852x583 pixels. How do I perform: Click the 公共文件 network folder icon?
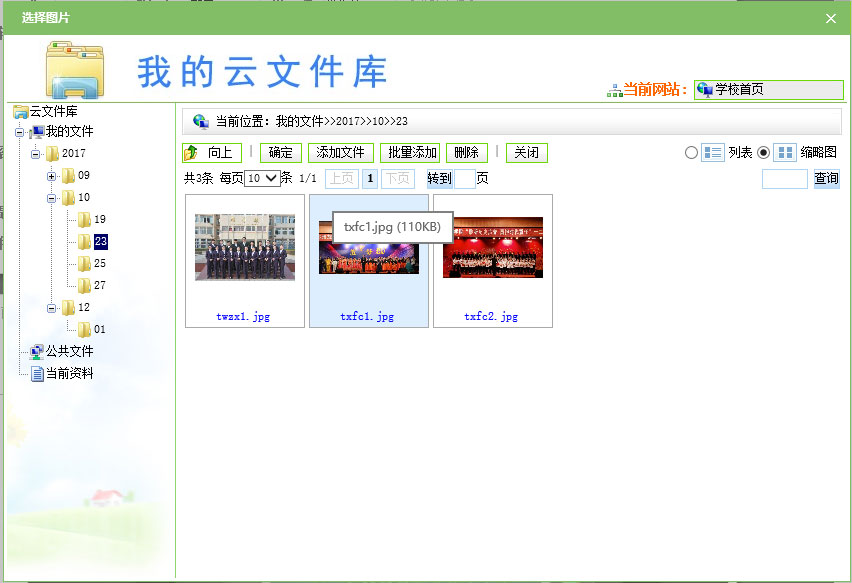click(x=36, y=351)
